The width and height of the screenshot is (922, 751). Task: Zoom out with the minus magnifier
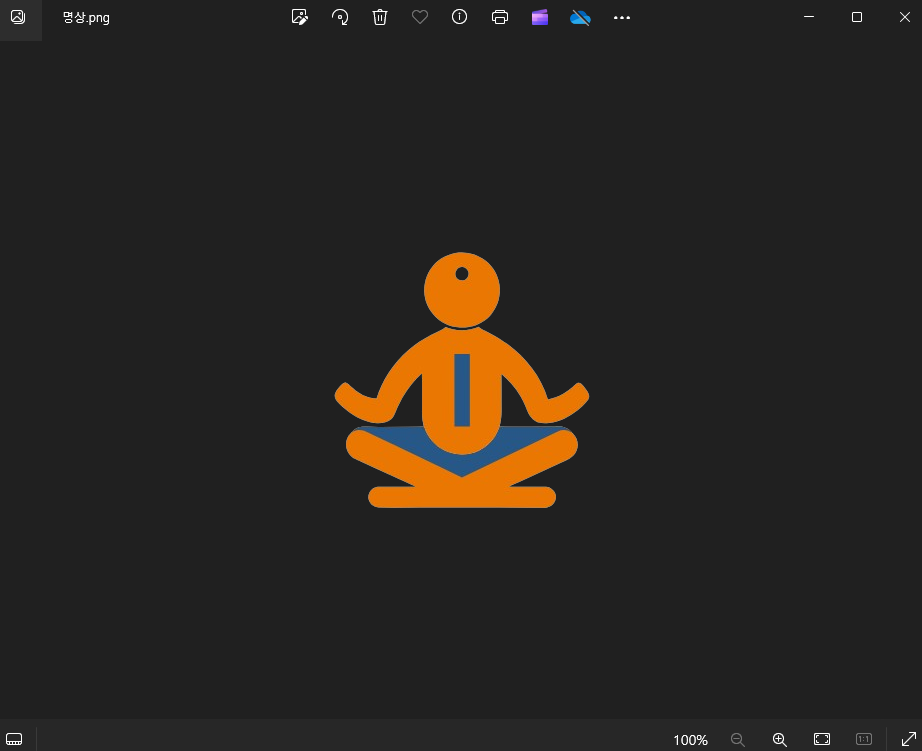click(x=738, y=739)
